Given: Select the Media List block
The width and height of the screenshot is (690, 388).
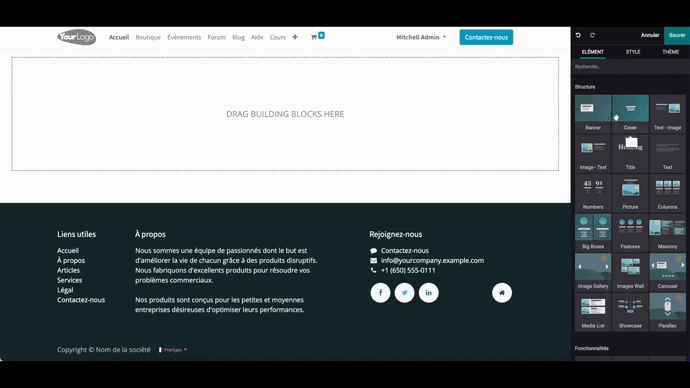Looking at the screenshot, I should point(593,311).
